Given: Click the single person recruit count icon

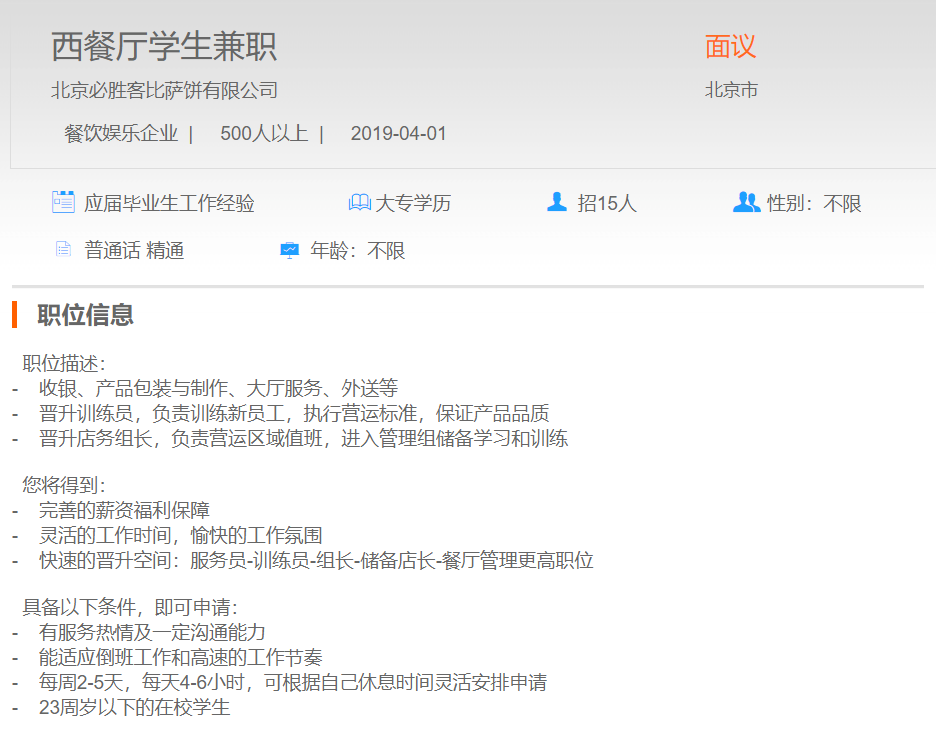Looking at the screenshot, I should (557, 202).
